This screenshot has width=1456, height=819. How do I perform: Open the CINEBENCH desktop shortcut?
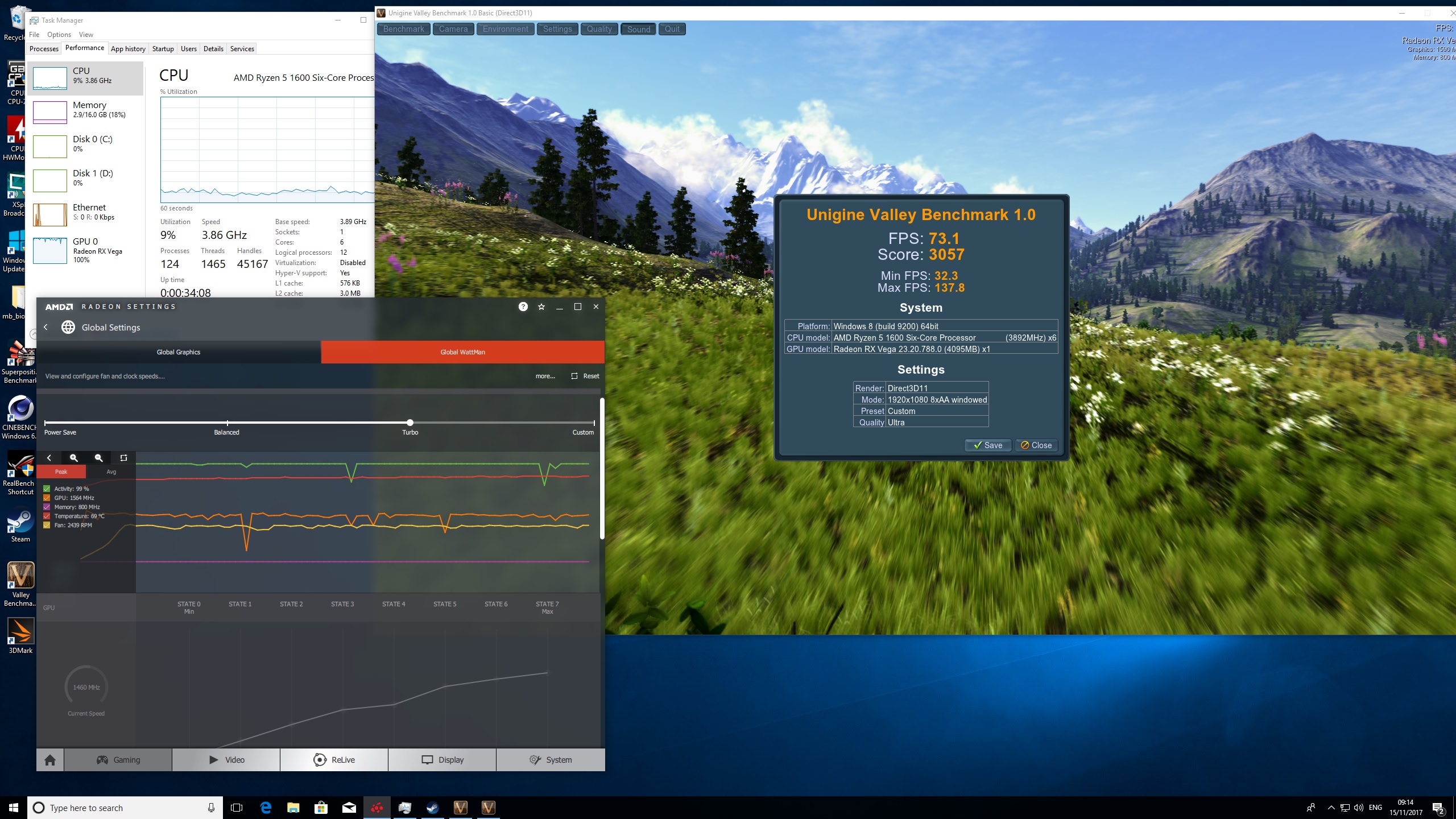[x=20, y=417]
